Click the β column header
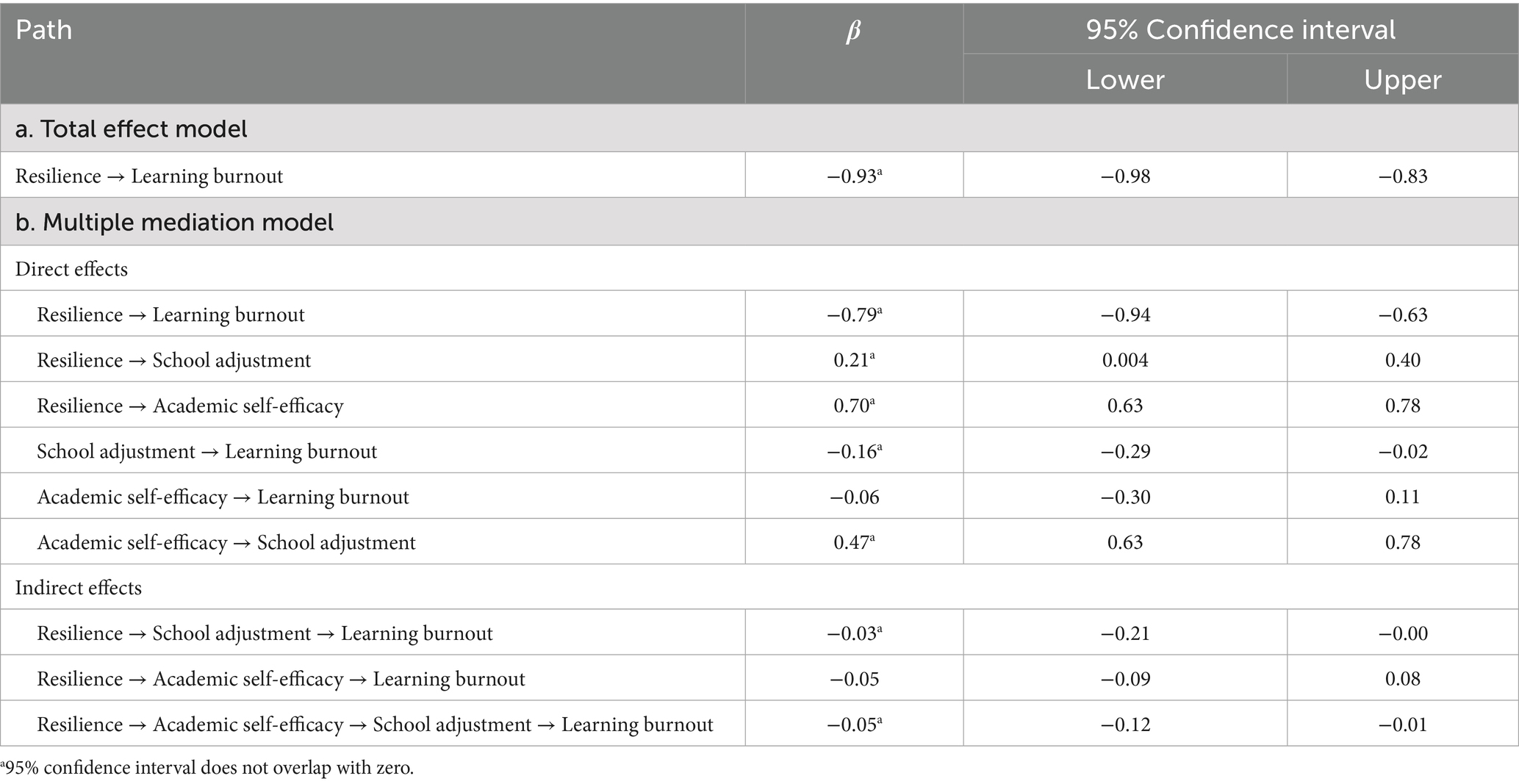This screenshot has height=784, width=1519. 853,31
